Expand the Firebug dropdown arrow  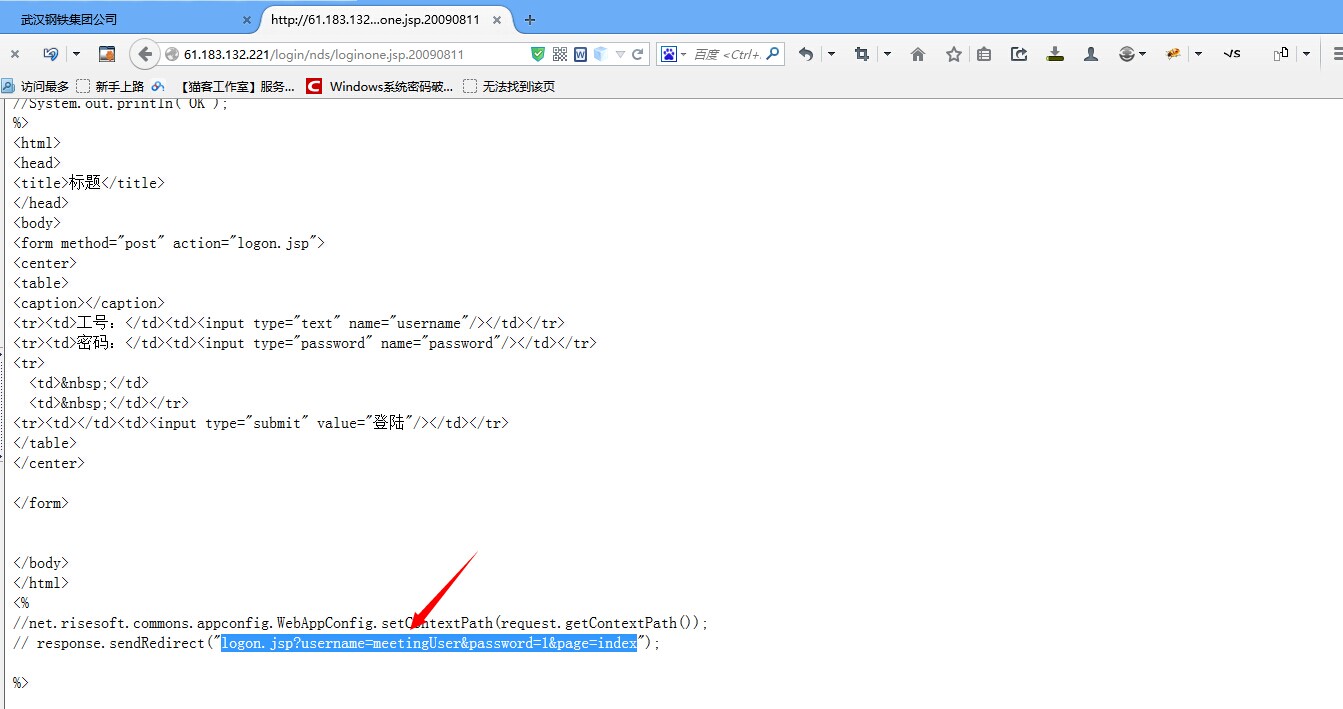1198,54
